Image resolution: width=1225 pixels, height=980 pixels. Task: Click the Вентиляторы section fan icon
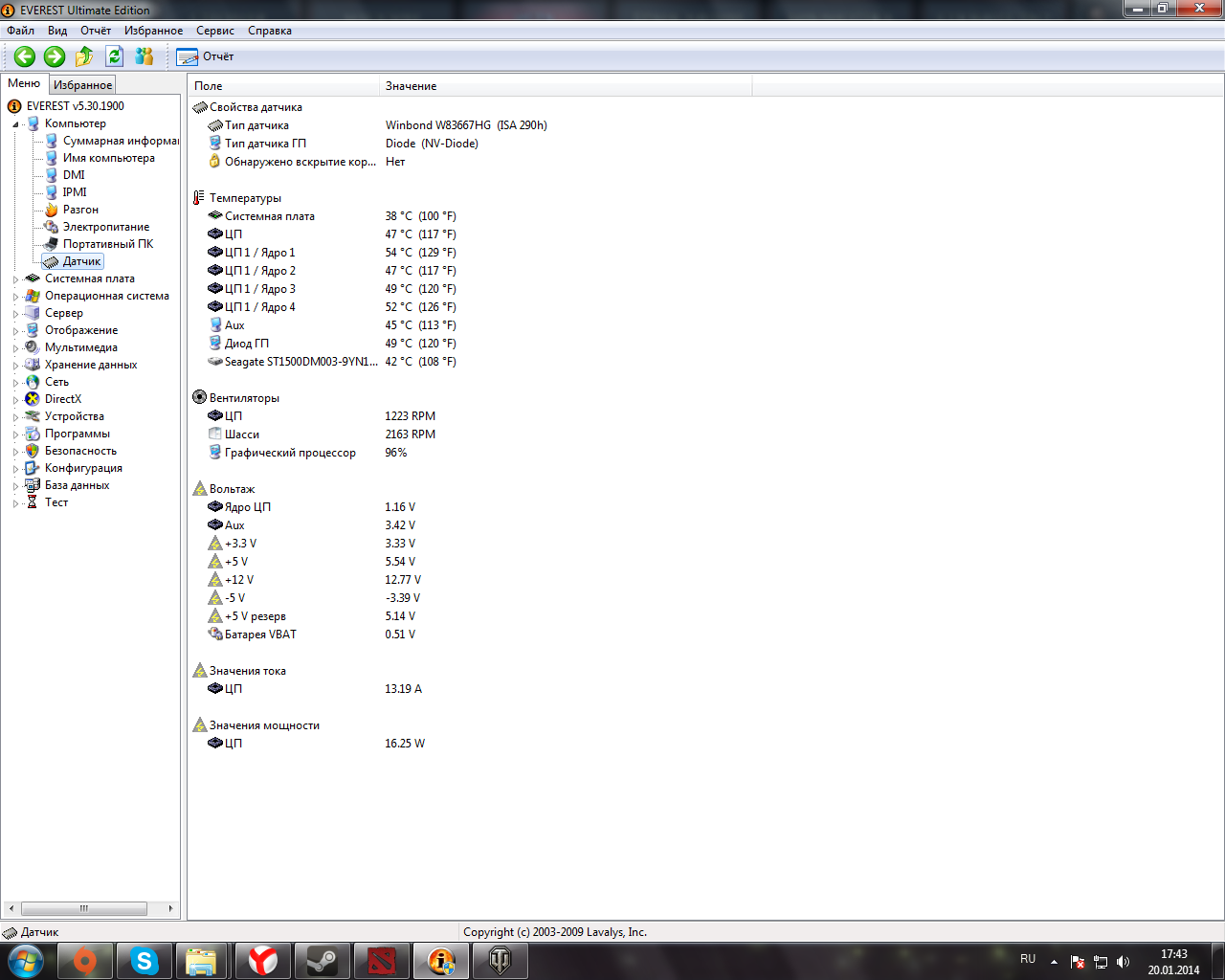pyautogui.click(x=199, y=397)
